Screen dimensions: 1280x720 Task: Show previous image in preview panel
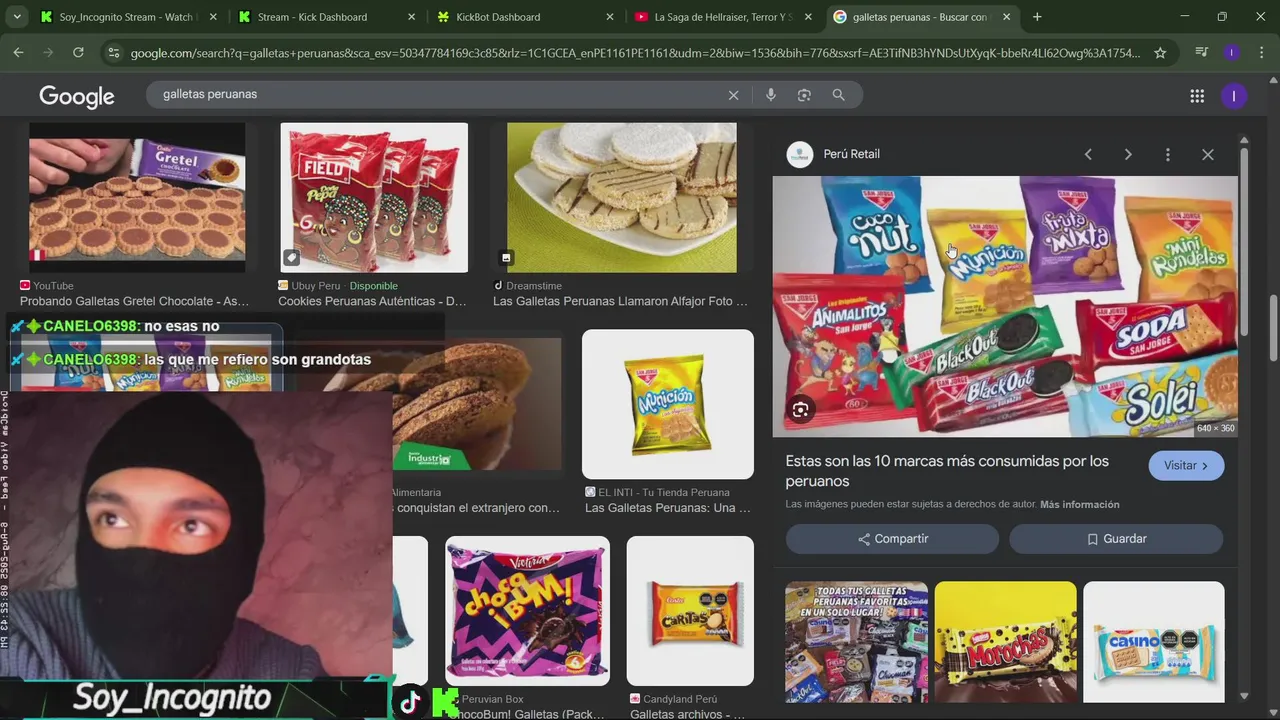click(1088, 154)
